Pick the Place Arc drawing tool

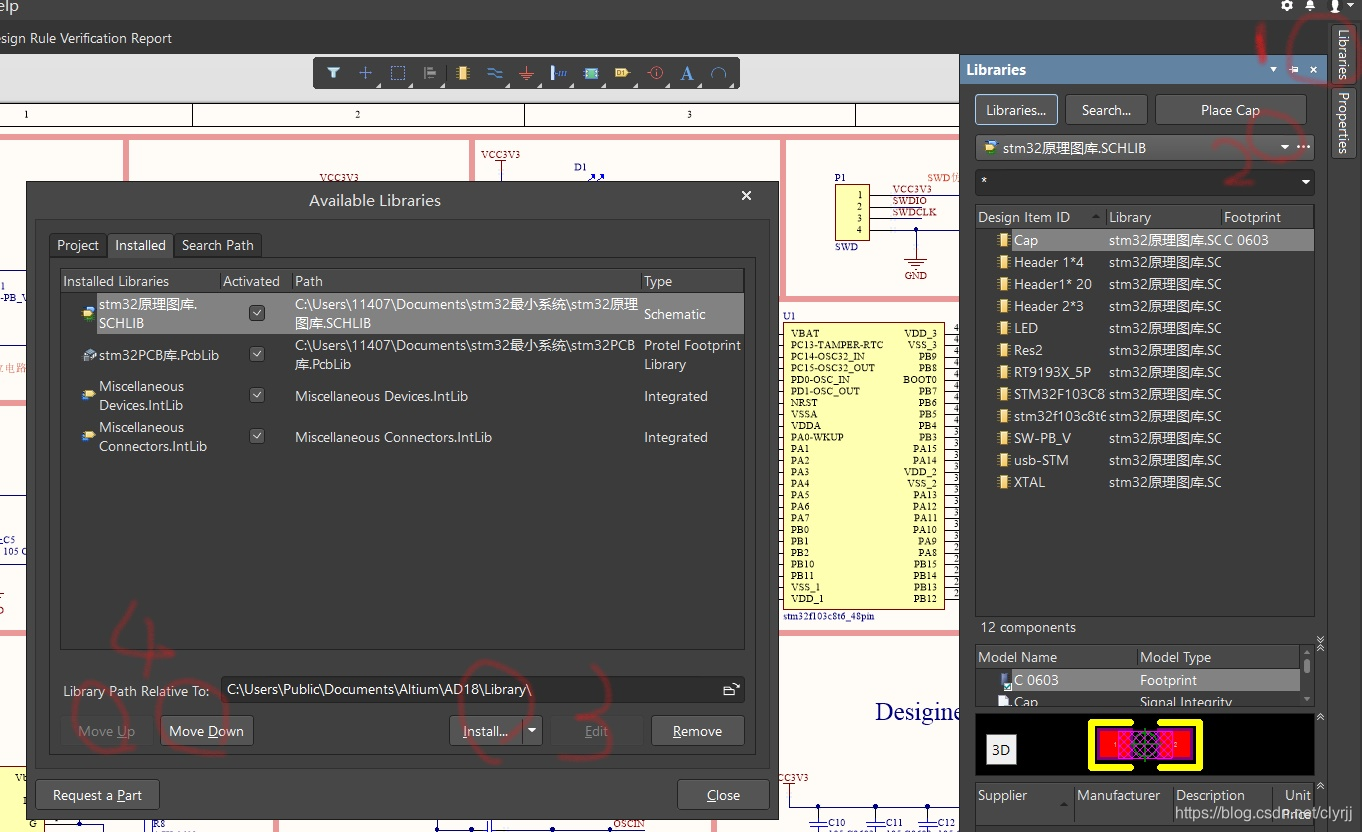[718, 73]
